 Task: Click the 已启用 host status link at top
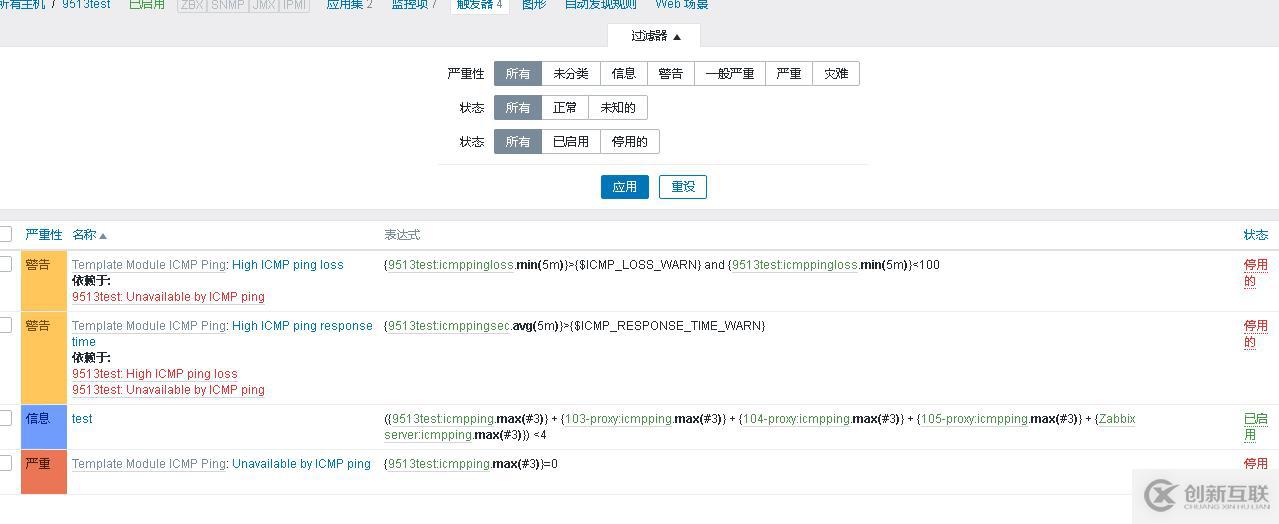click(147, 5)
